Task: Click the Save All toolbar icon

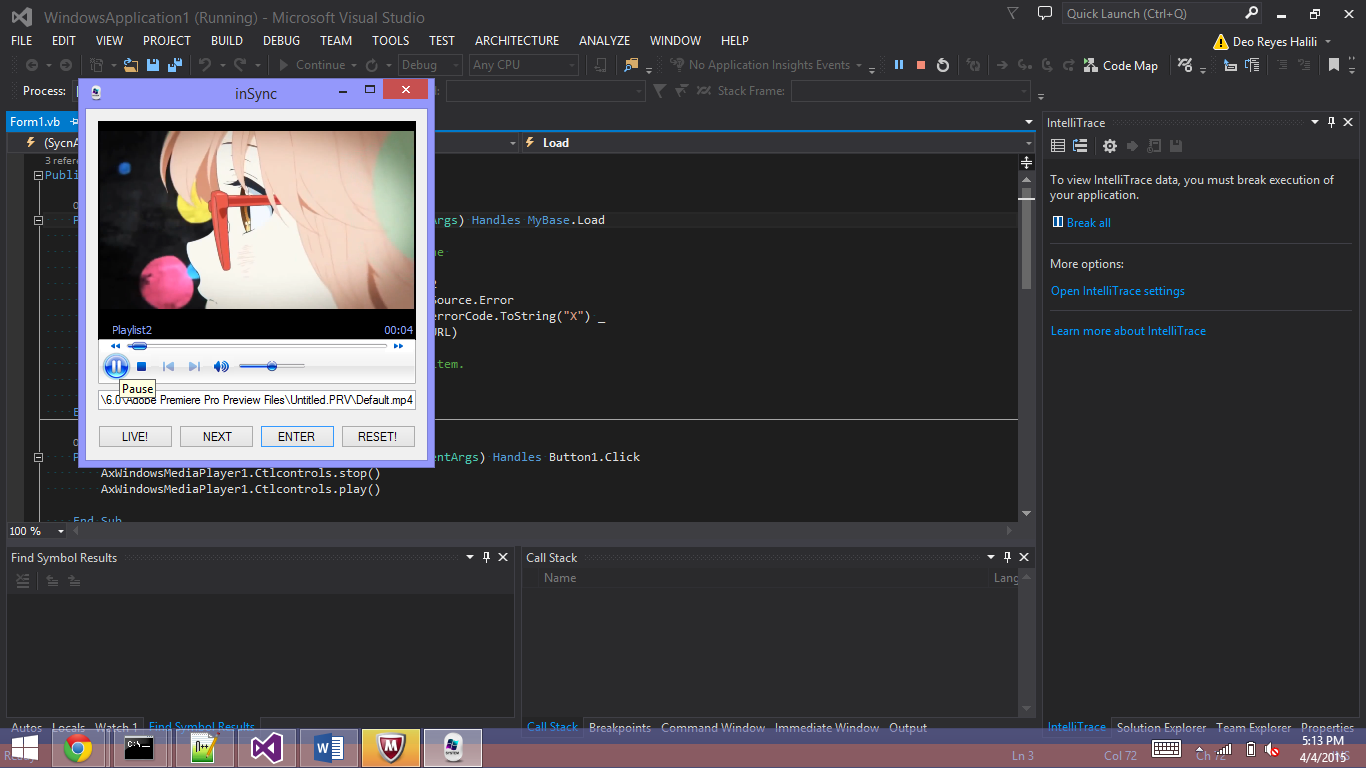Action: coord(175,65)
